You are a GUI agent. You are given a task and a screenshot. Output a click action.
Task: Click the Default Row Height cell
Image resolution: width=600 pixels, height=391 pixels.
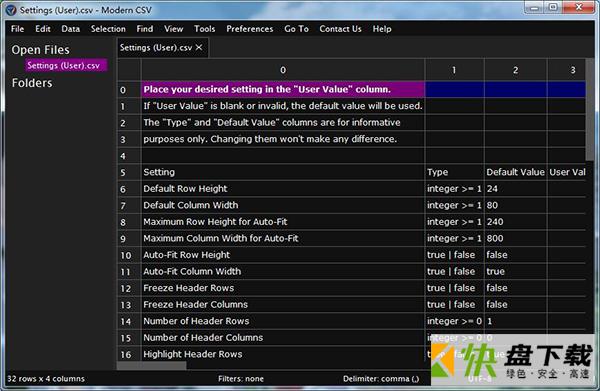(x=283, y=189)
